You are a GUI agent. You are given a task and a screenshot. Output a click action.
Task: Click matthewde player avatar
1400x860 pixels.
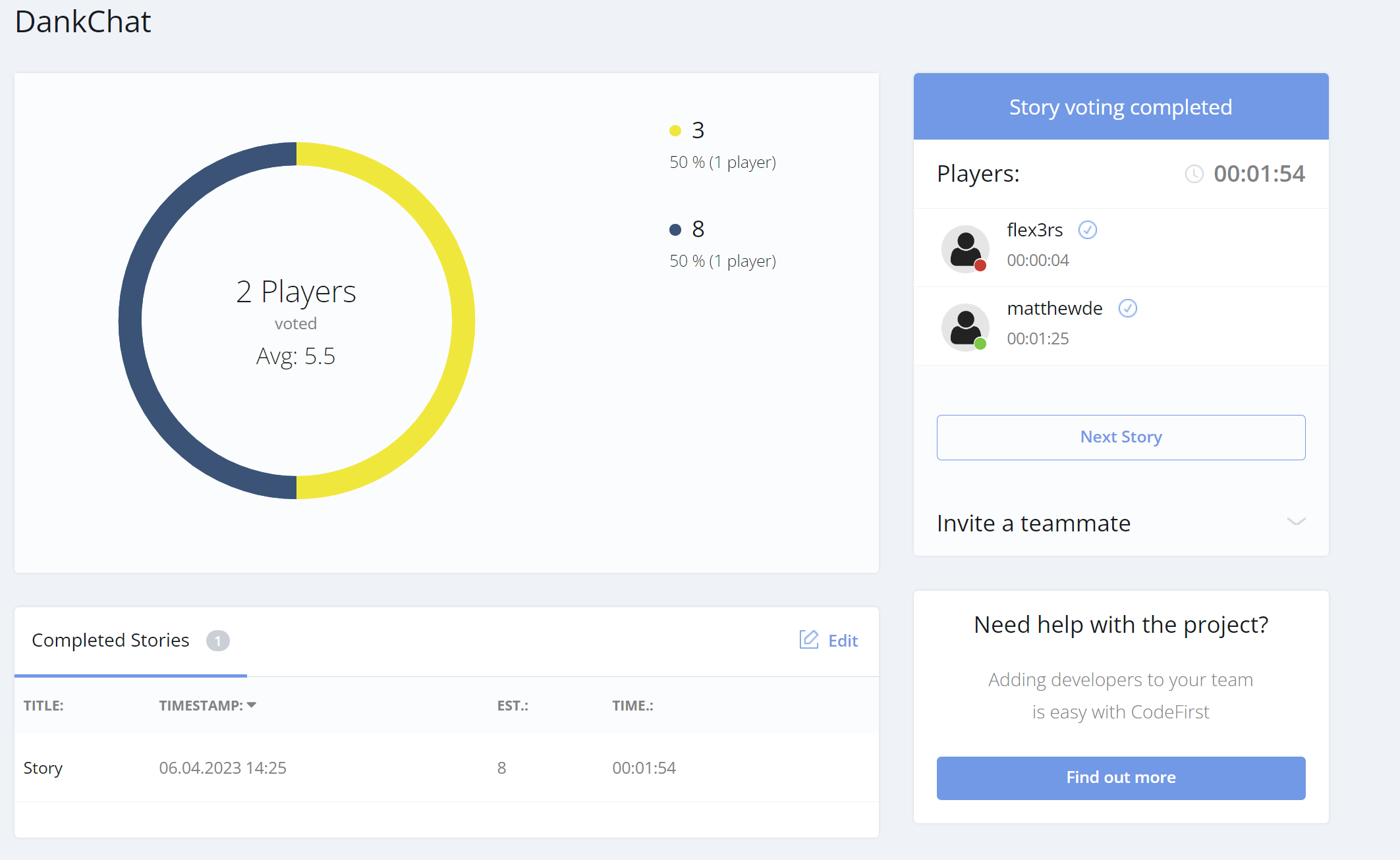(965, 327)
